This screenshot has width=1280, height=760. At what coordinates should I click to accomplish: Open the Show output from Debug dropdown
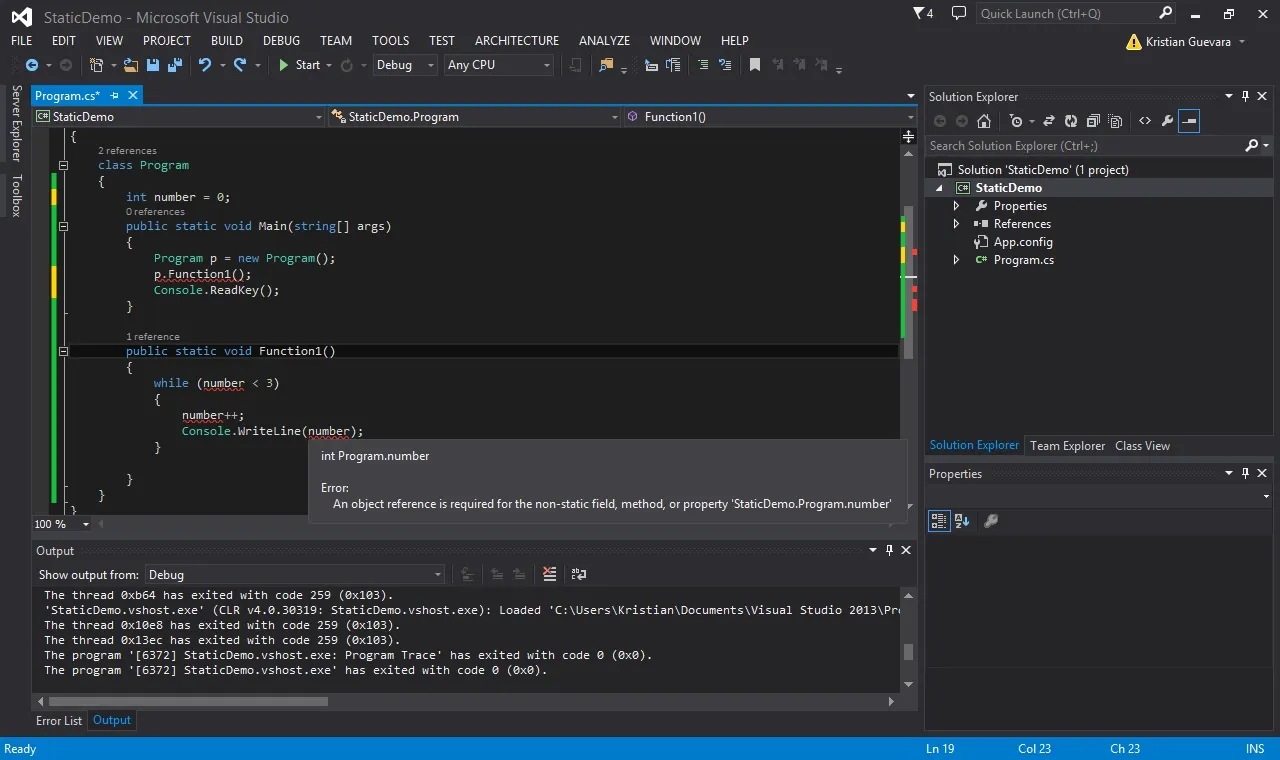click(295, 575)
